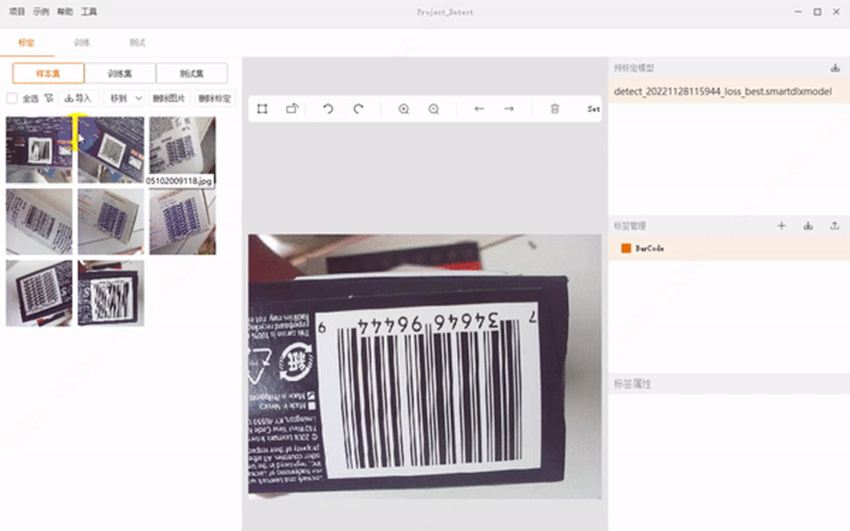850x531 pixels.
Task: Click the undo arrow icon
Action: pos(328,109)
